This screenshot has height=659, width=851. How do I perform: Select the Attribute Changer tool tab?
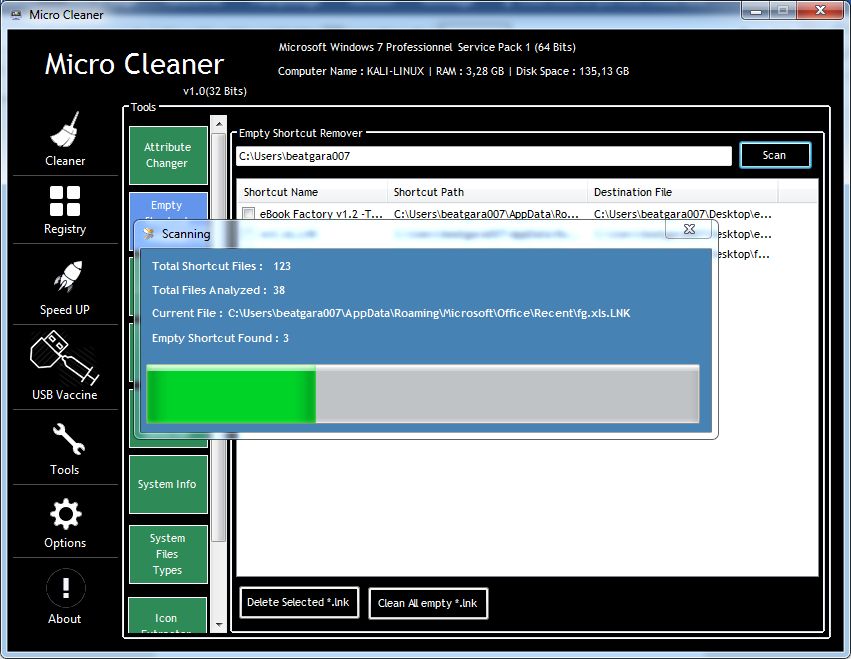[167, 155]
